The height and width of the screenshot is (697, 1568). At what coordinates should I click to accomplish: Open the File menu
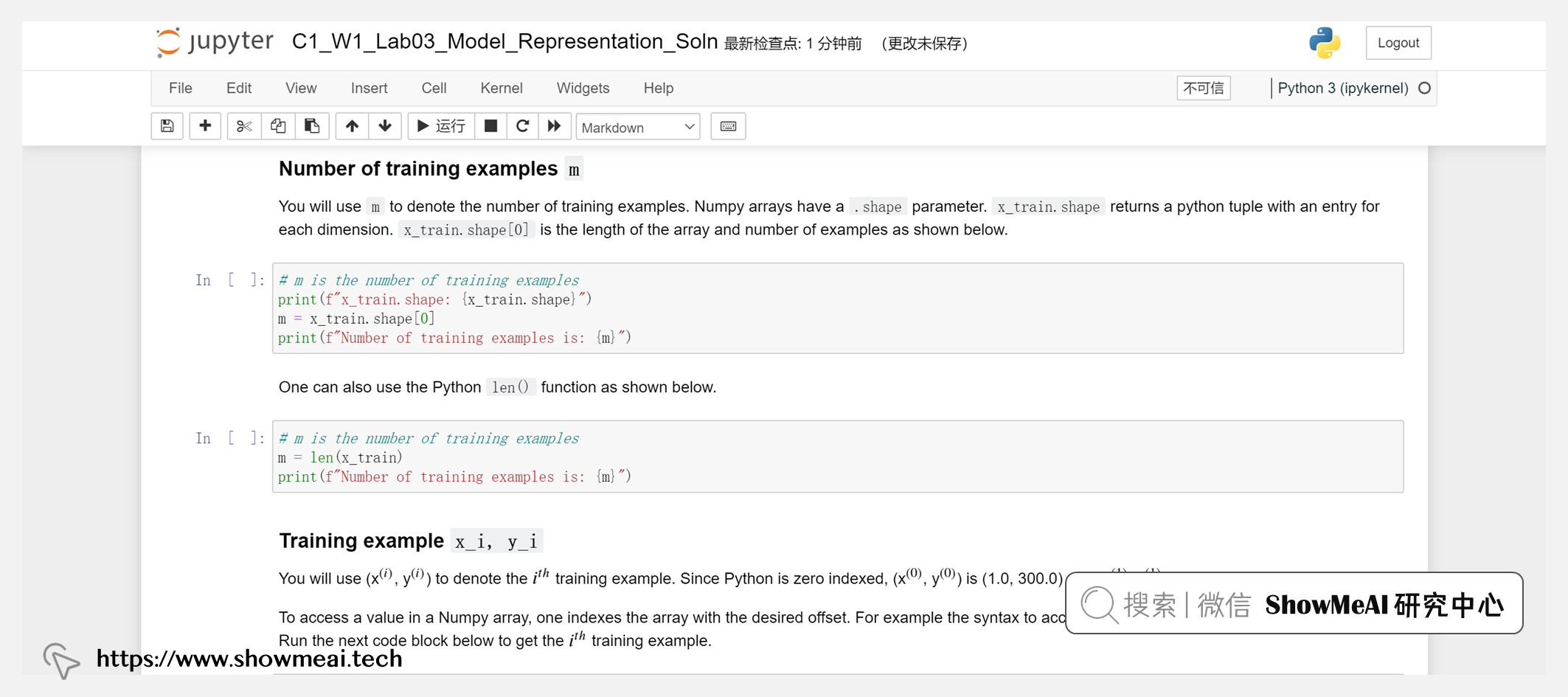181,88
